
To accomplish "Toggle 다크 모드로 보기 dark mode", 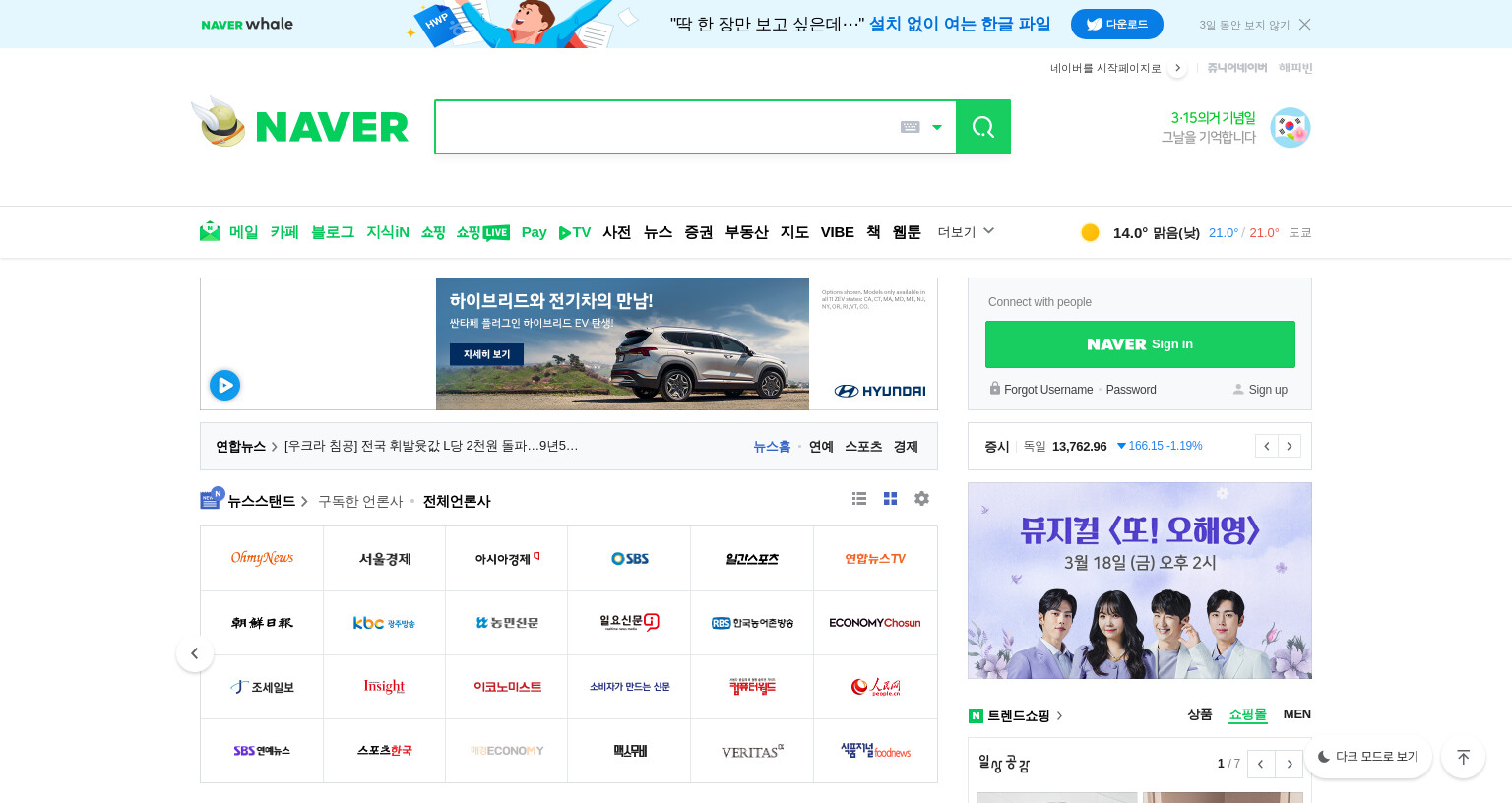I will 1368,756.
